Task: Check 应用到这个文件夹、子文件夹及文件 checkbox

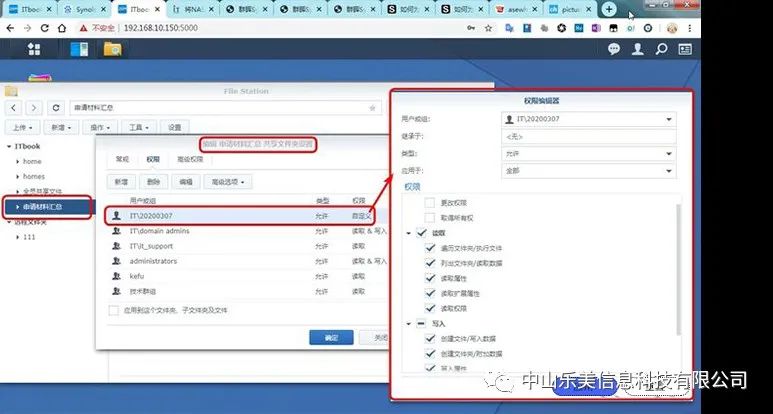Action: (x=113, y=310)
